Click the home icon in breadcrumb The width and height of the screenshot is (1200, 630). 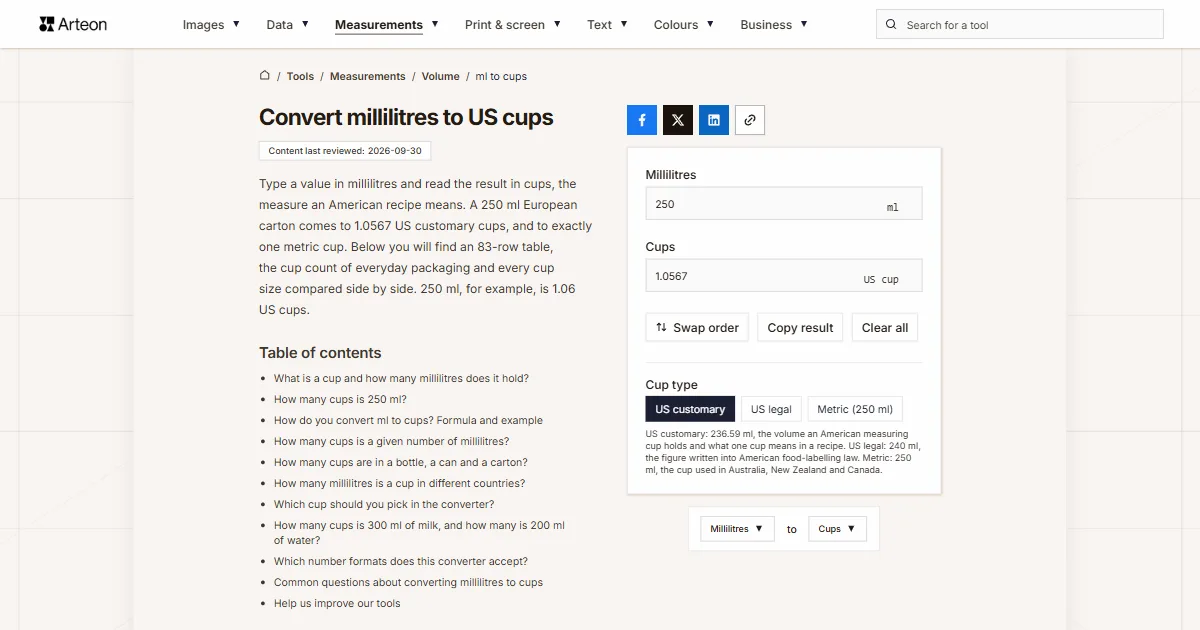265,75
